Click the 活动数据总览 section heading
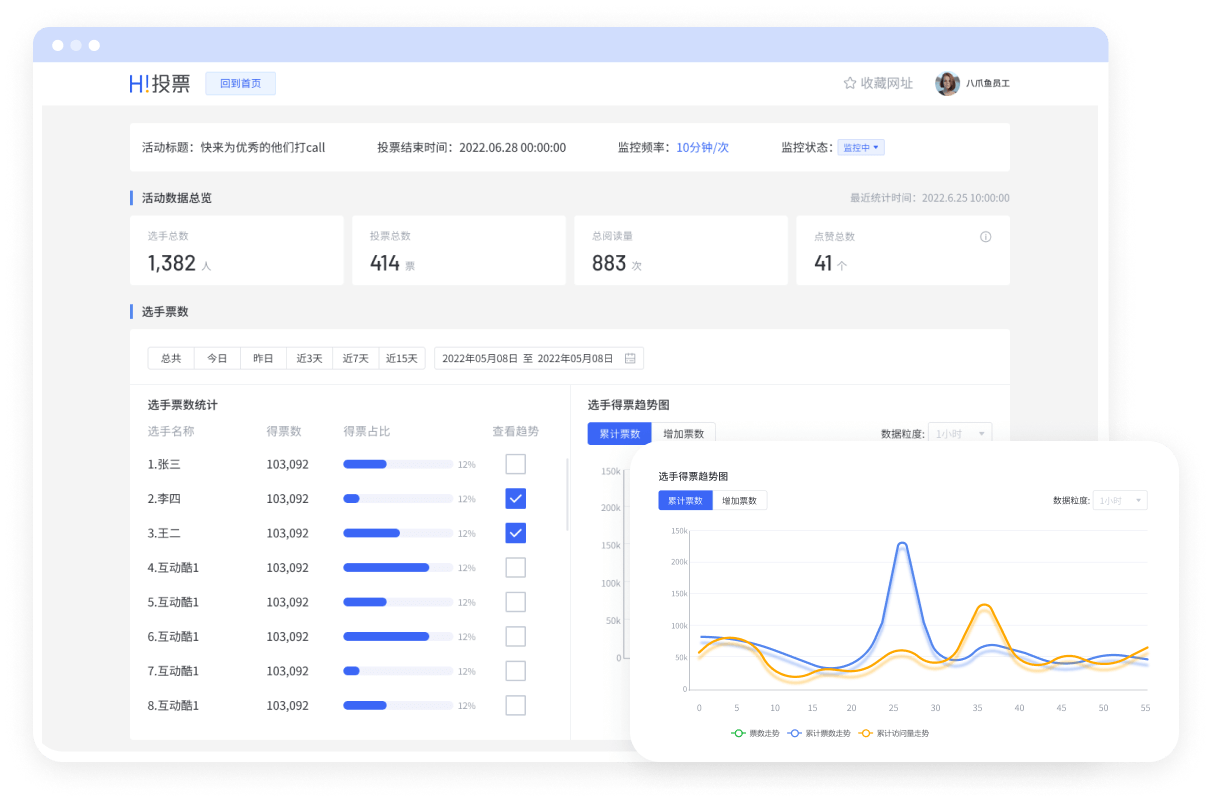This screenshot has width=1213, height=802. pyautogui.click(x=177, y=198)
